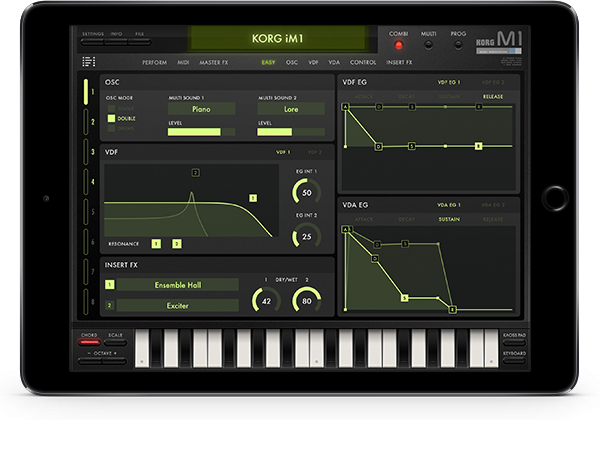Toggle Resonance 2 button

tap(176, 244)
